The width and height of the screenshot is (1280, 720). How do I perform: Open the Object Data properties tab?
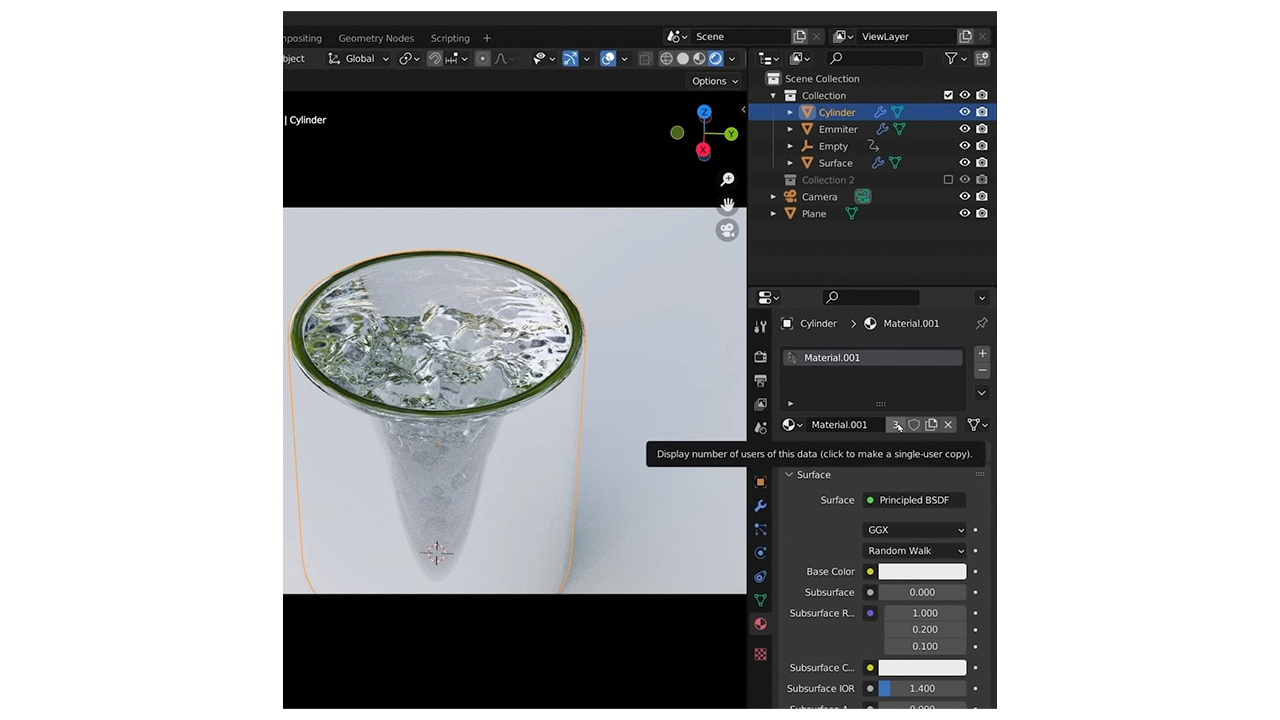pyautogui.click(x=760, y=600)
